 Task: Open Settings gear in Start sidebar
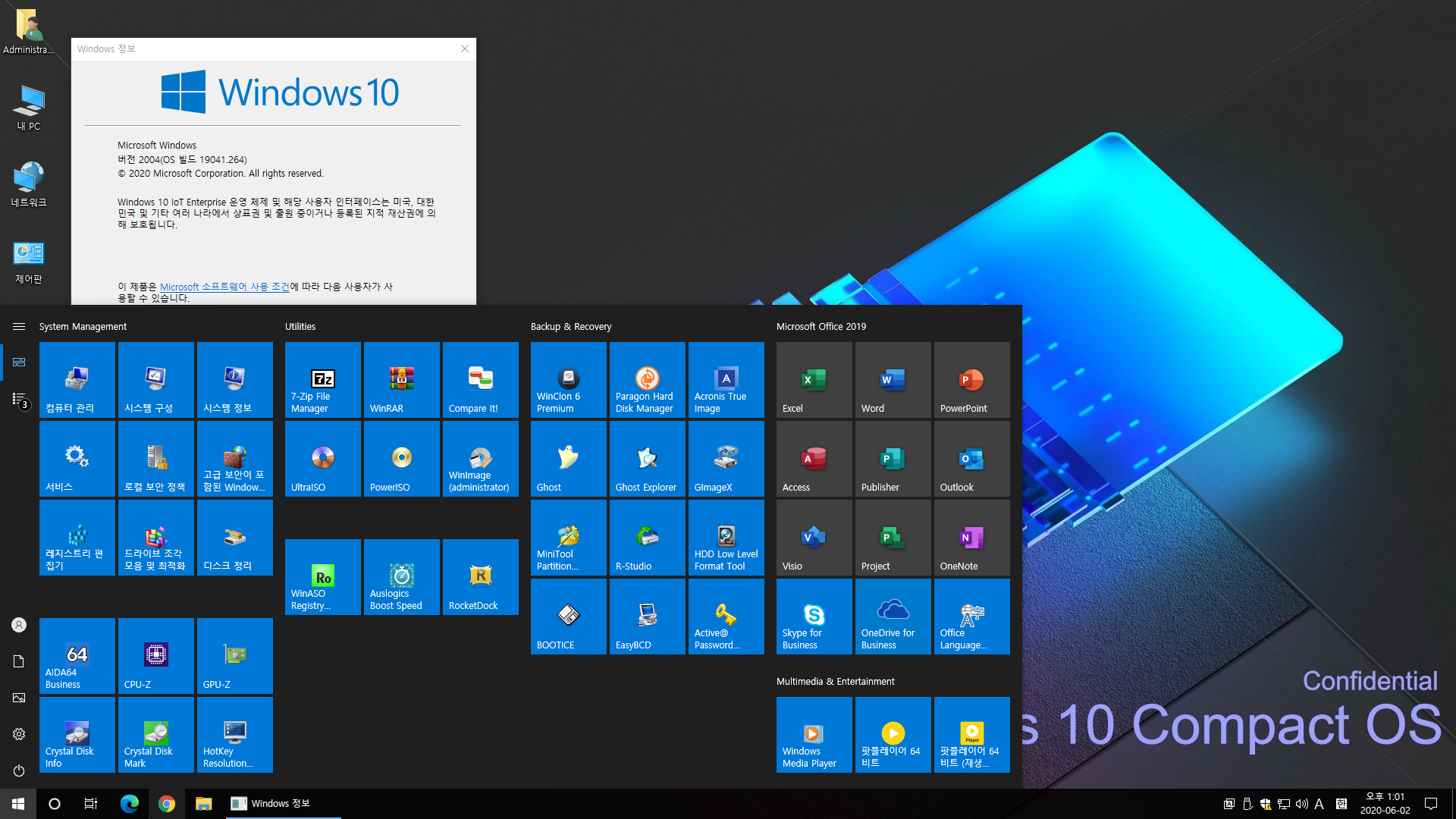tap(19, 734)
